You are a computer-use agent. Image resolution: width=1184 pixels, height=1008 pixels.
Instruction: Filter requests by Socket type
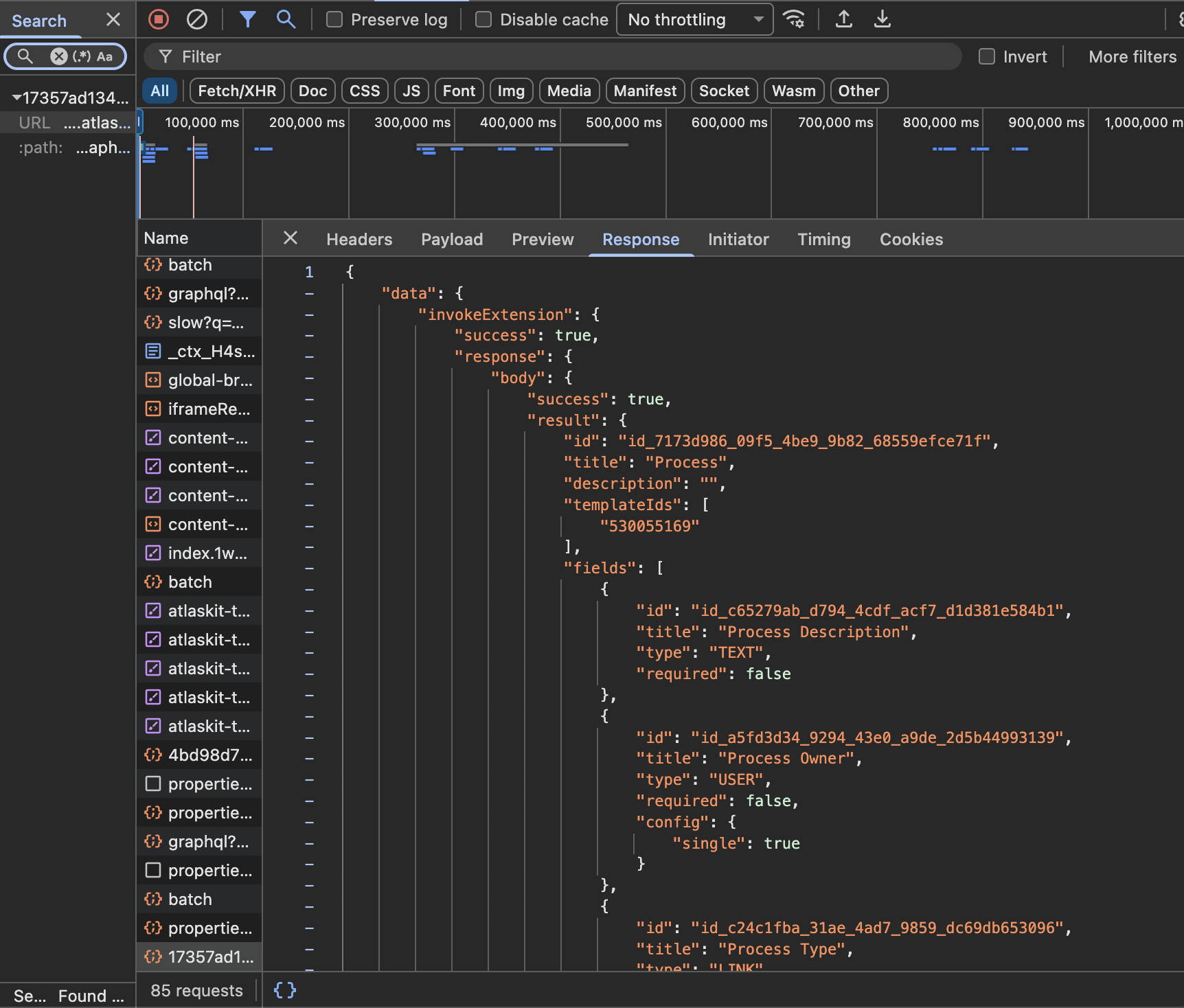(724, 91)
